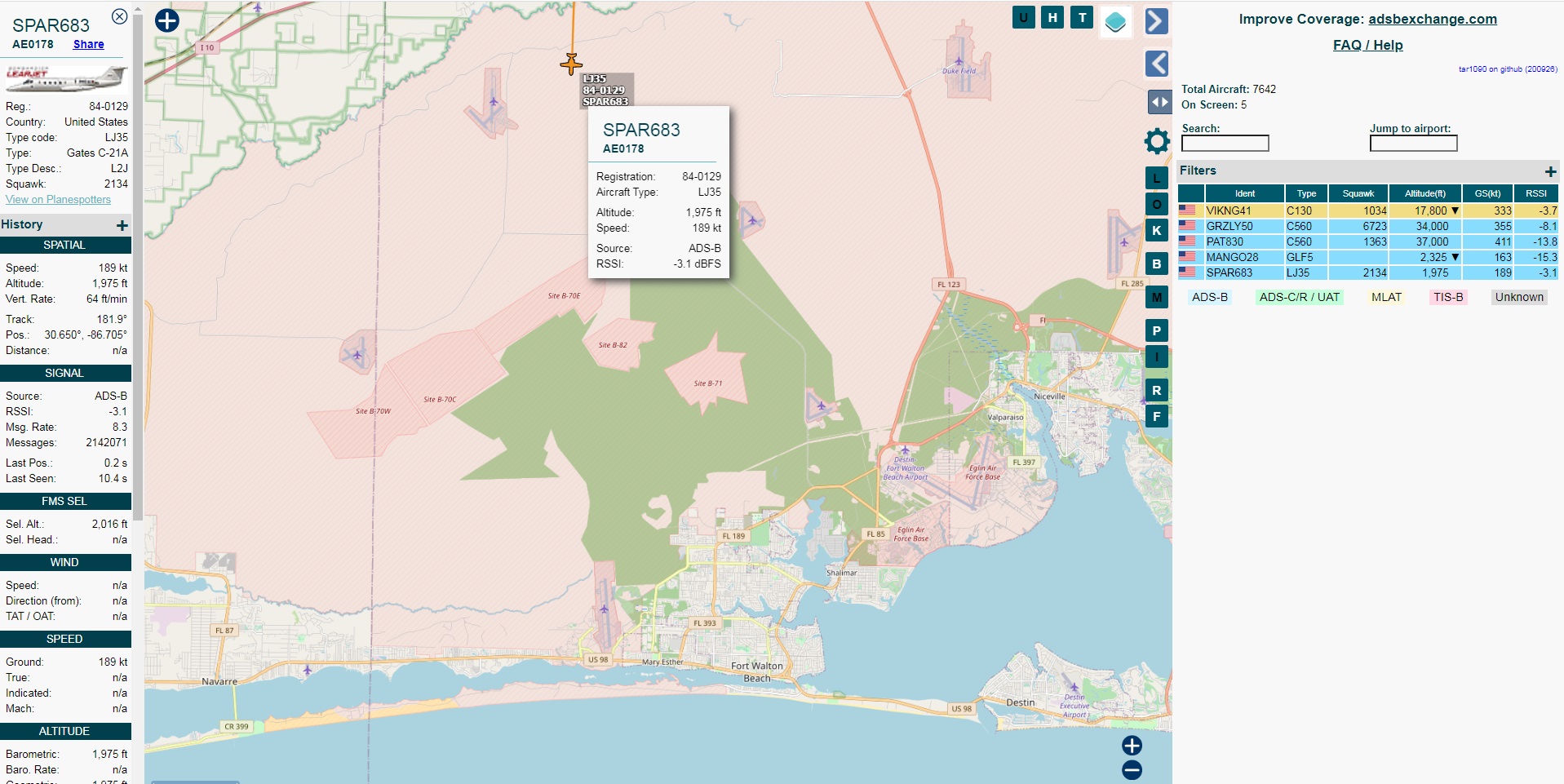Select the VIKNG41 aircraft row

click(1368, 210)
